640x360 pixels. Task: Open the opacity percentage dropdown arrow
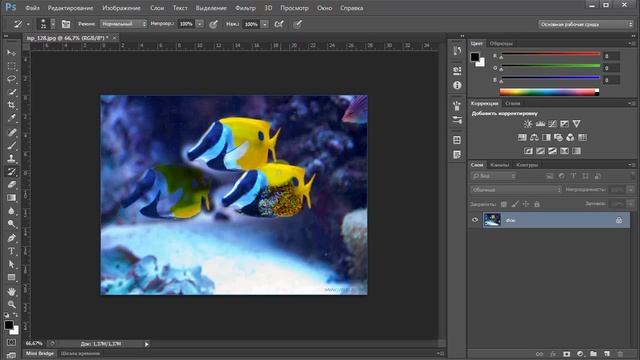pyautogui.click(x=200, y=24)
